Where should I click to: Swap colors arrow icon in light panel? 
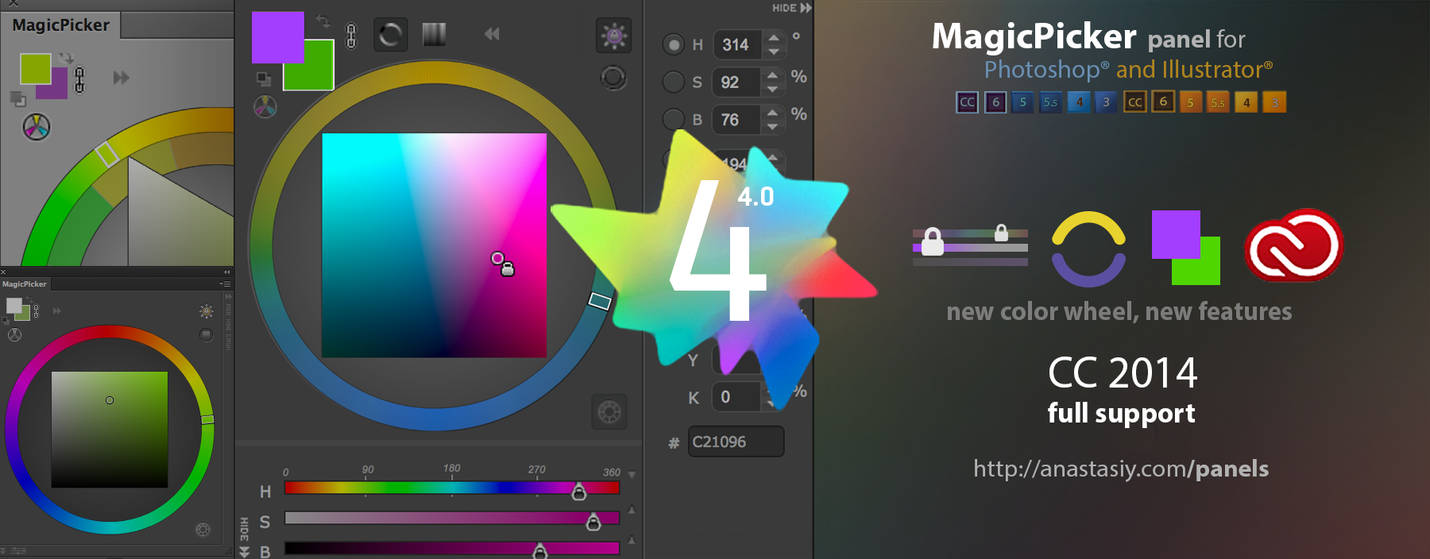pos(68,58)
